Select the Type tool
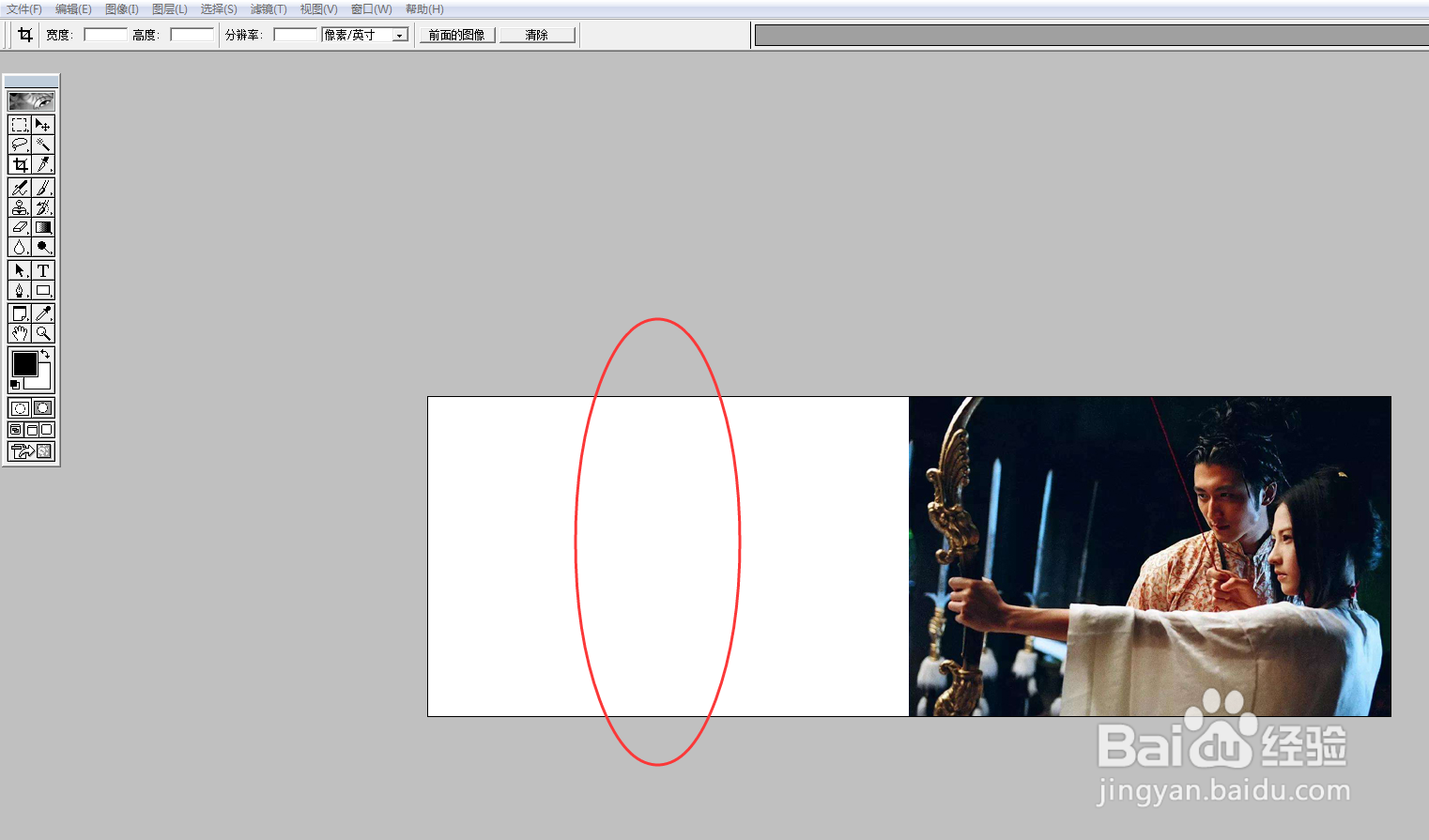Screen dimensions: 1429x840 pyautogui.click(x=43, y=270)
